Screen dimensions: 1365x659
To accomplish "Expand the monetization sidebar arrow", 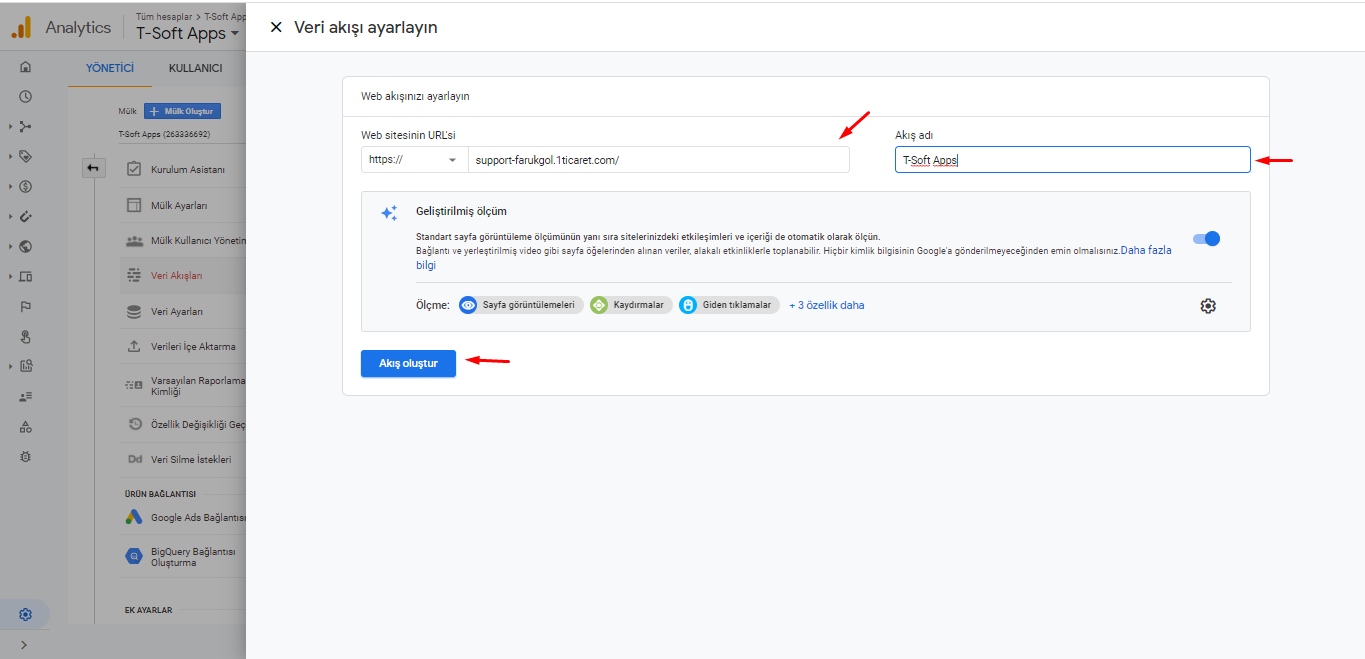I will (10, 186).
